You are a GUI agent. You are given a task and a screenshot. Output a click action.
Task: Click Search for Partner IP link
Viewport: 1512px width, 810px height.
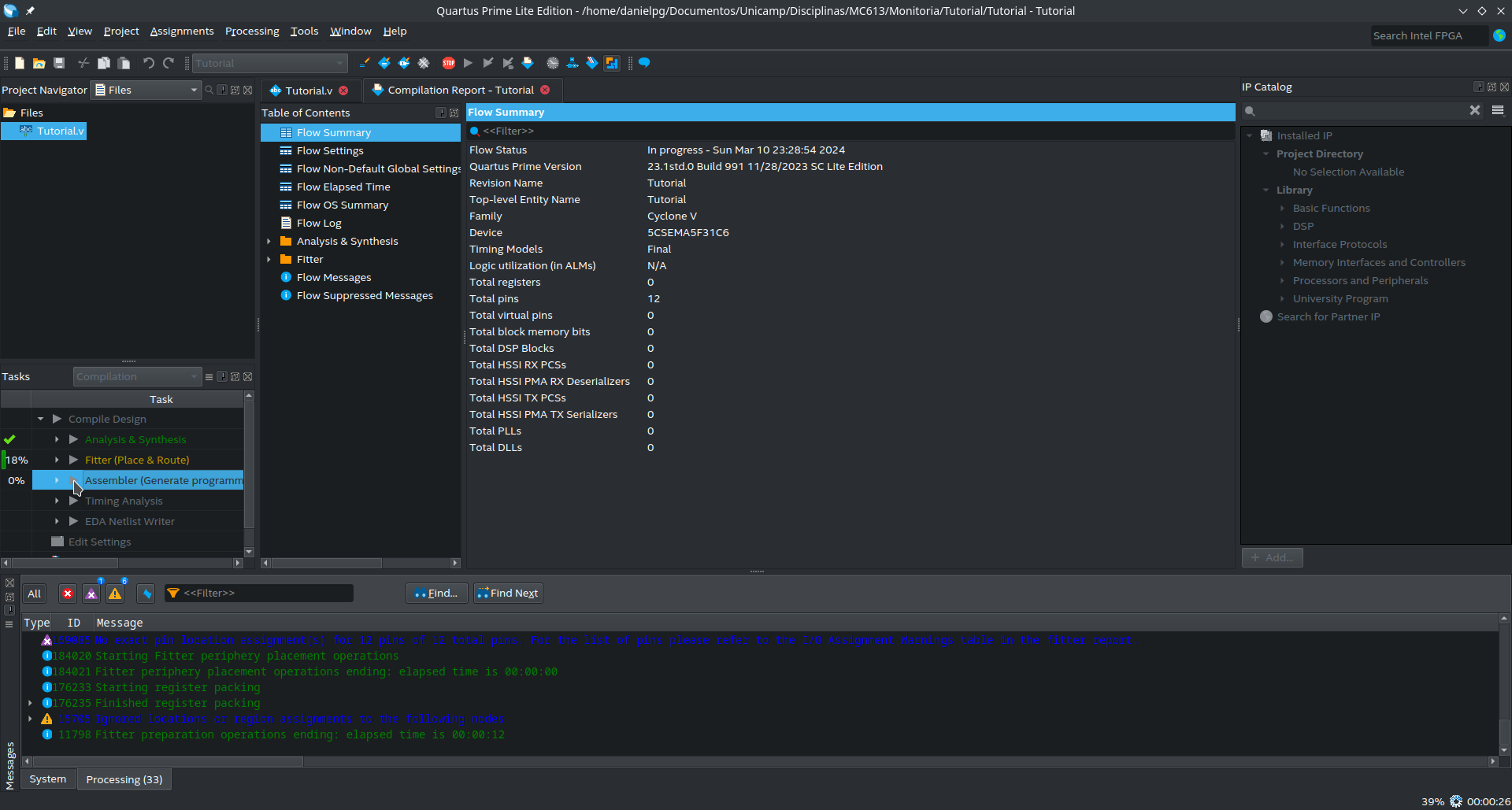click(x=1328, y=316)
